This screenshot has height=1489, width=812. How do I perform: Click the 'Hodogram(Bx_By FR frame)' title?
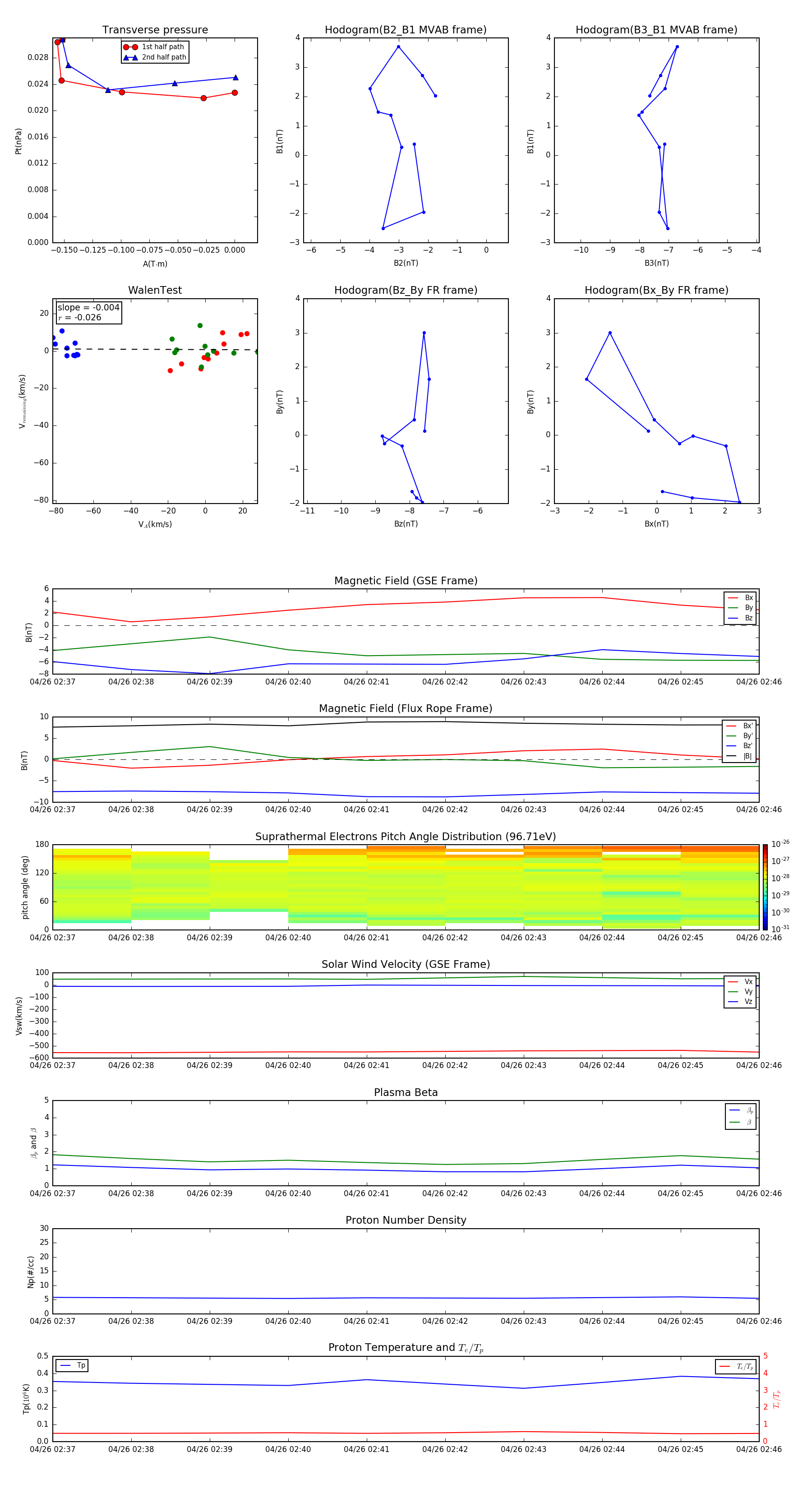tap(656, 290)
